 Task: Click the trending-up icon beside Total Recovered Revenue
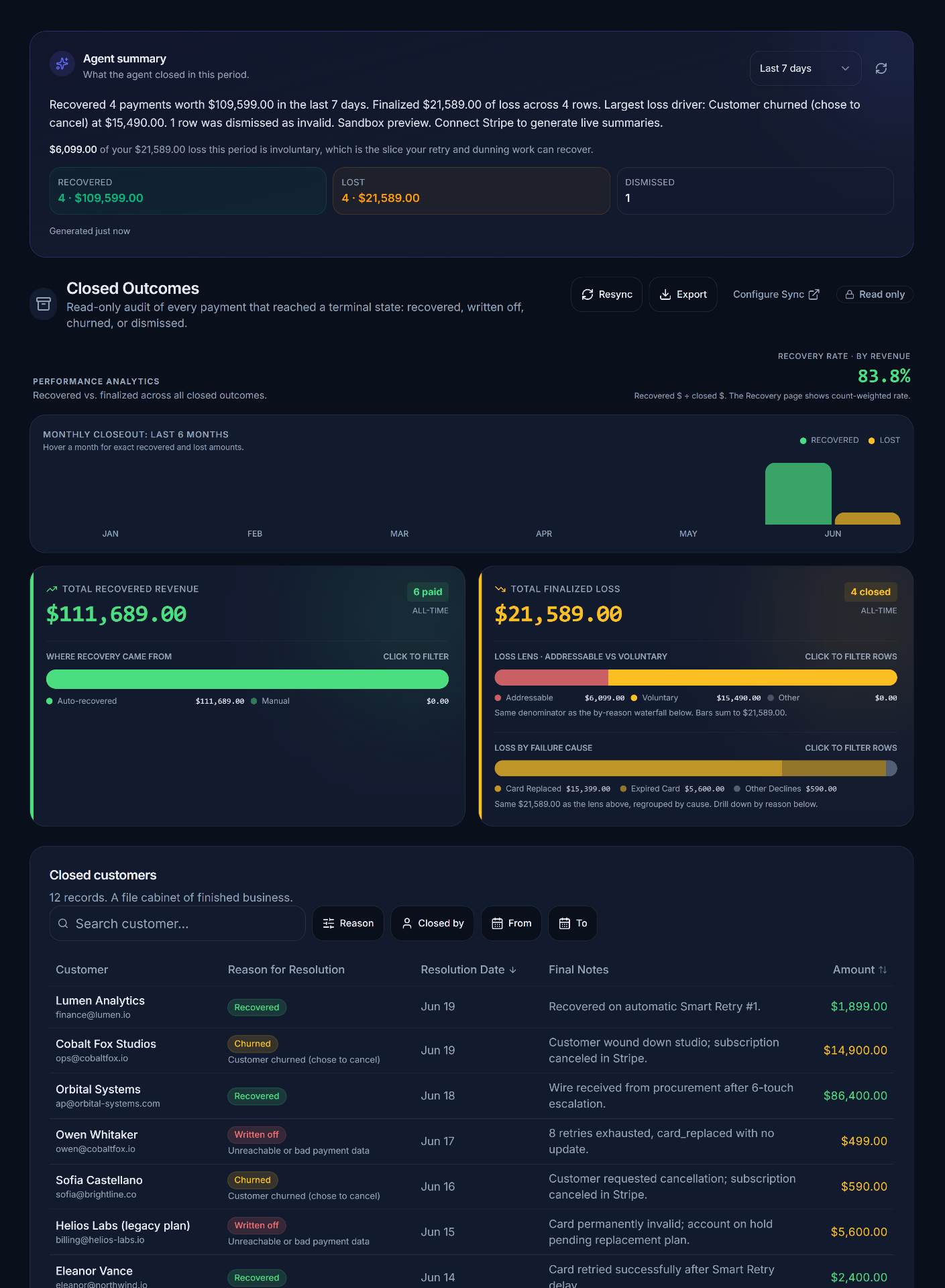pos(52,589)
